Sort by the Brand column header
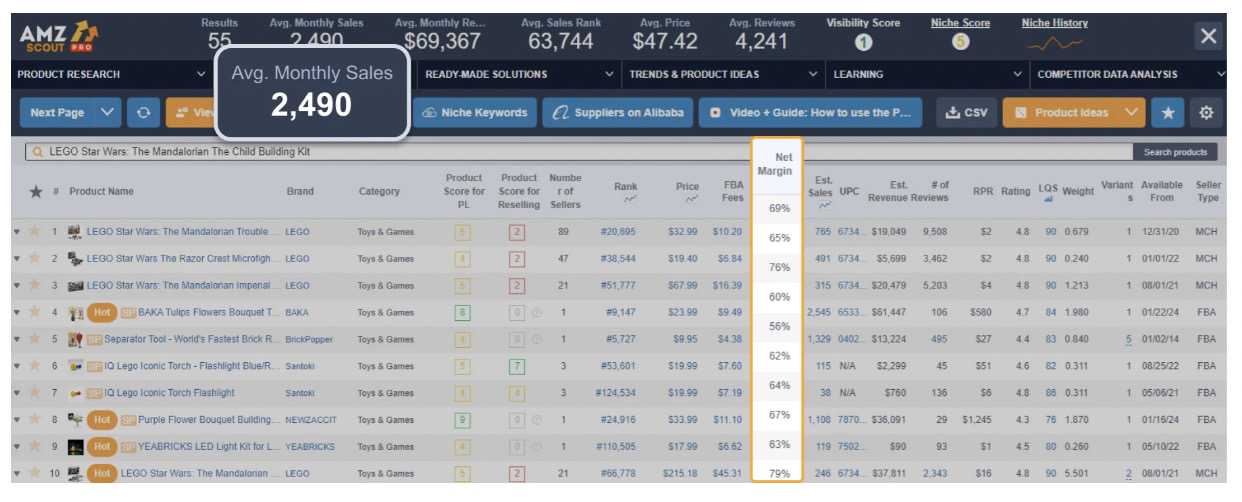 pyautogui.click(x=300, y=192)
